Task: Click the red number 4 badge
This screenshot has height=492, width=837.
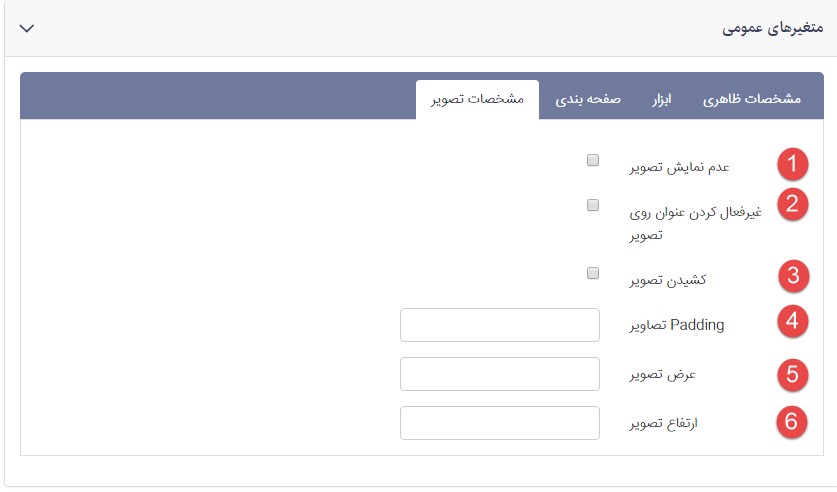Action: (793, 322)
